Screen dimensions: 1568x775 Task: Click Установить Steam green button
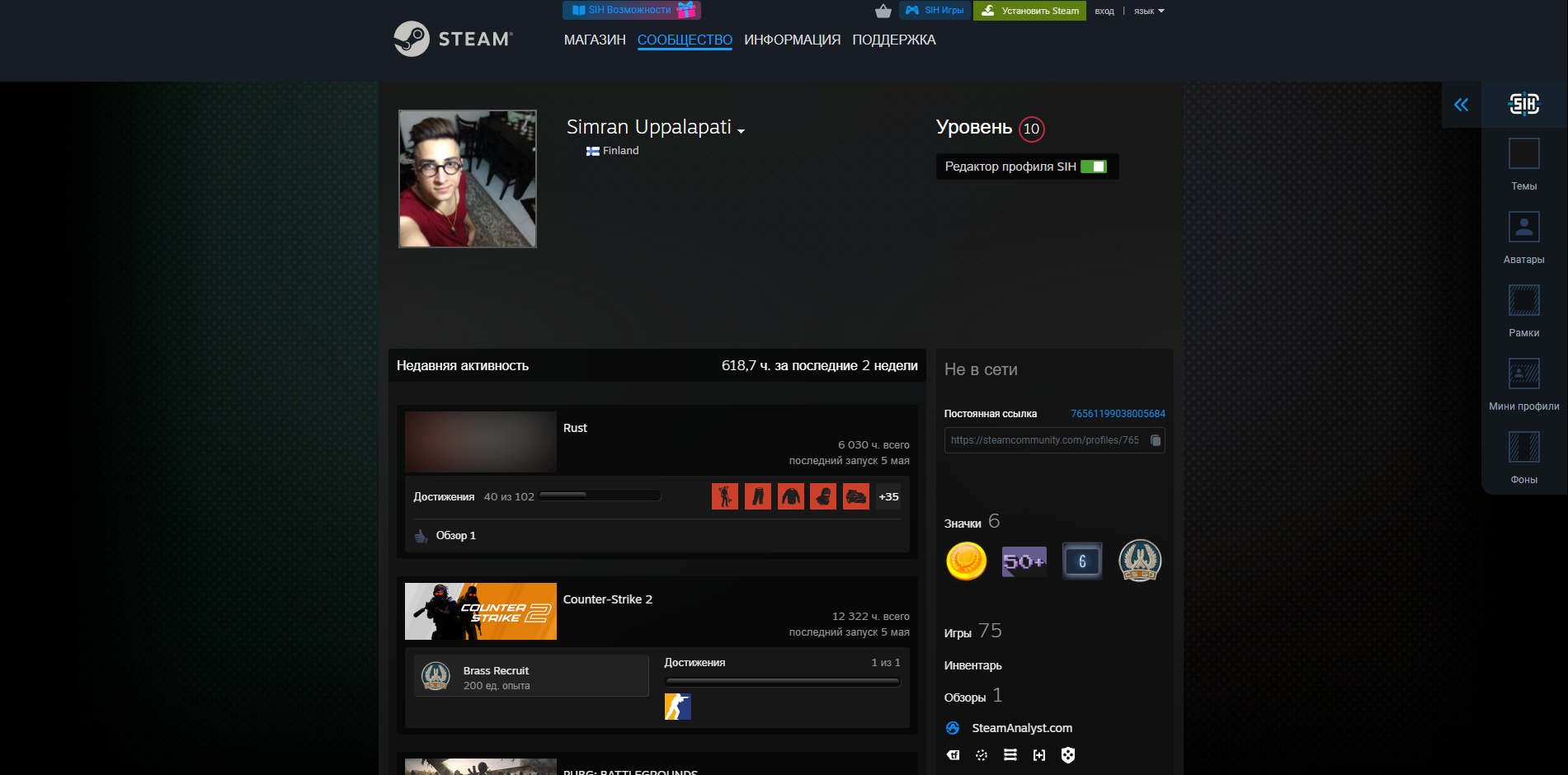1029,11
